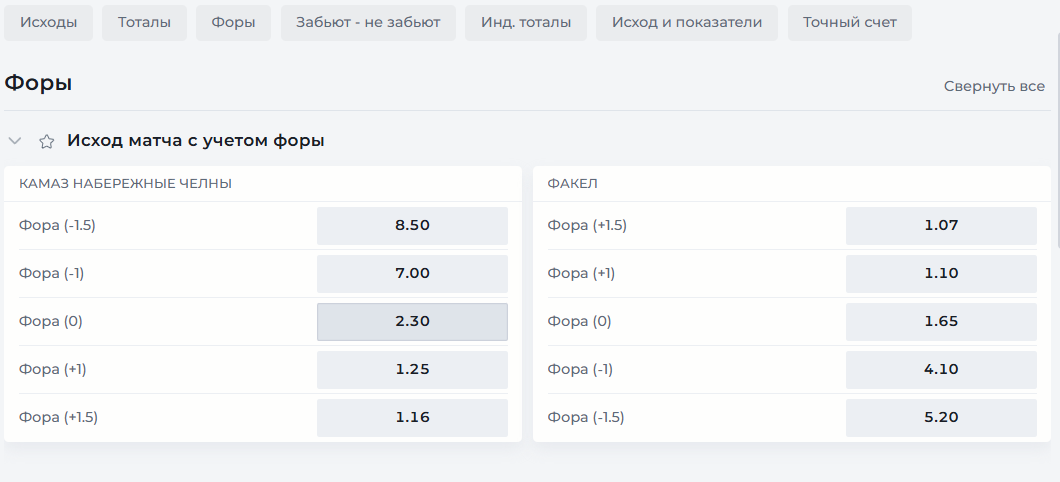Go to the Точный счет tab
The width and height of the screenshot is (1060, 482).
pos(850,23)
